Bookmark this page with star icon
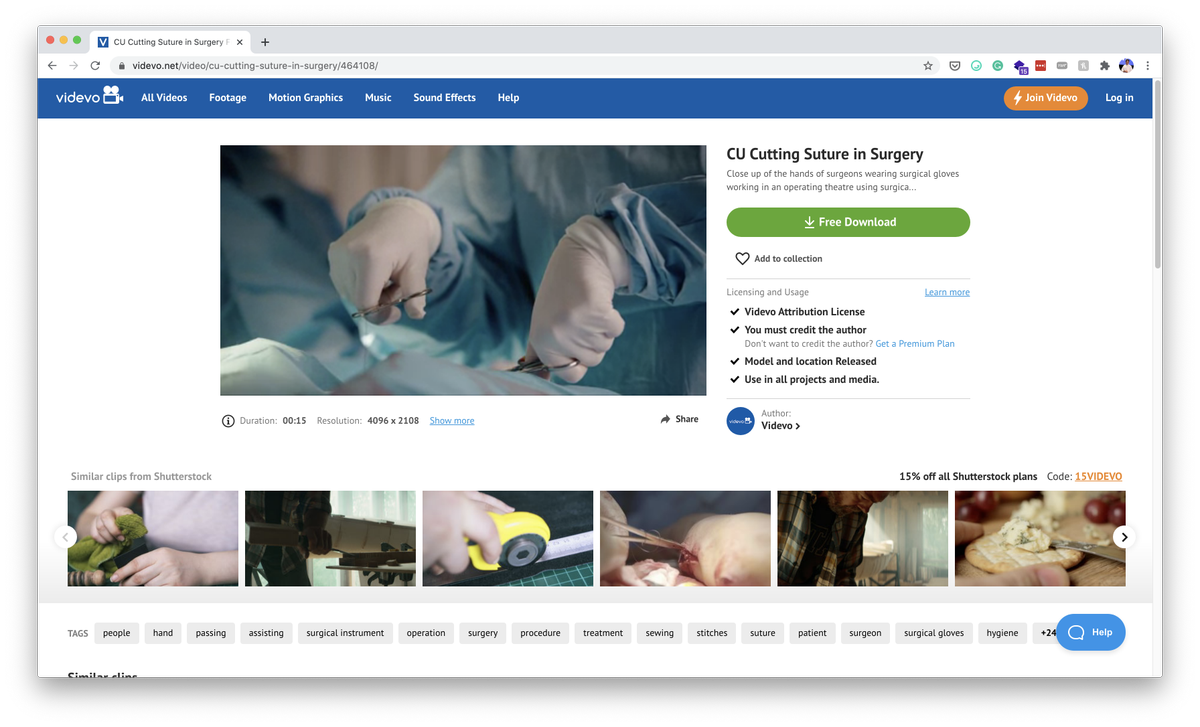The height and width of the screenshot is (727, 1200). point(928,66)
